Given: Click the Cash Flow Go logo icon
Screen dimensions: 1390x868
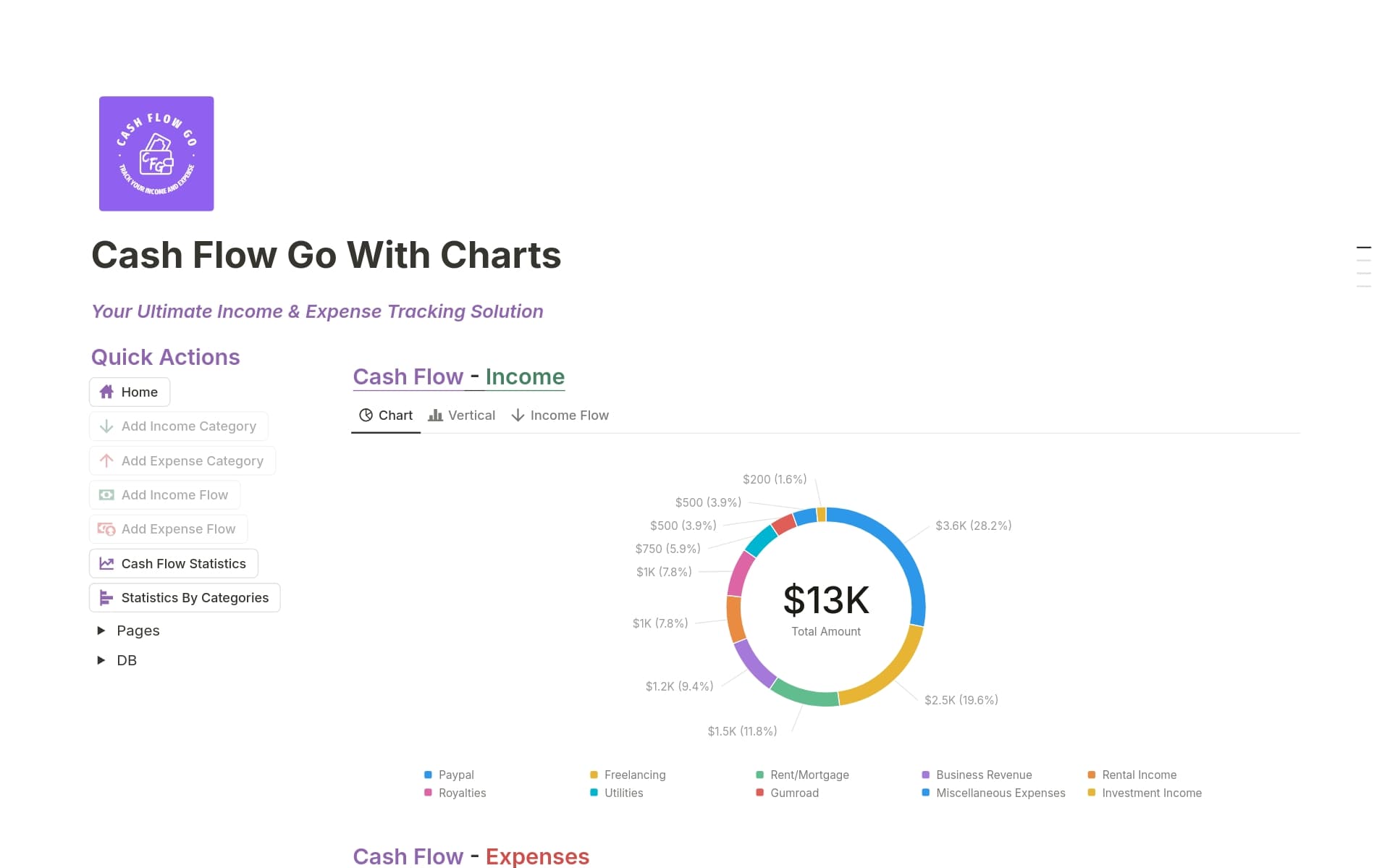Looking at the screenshot, I should coord(156,153).
